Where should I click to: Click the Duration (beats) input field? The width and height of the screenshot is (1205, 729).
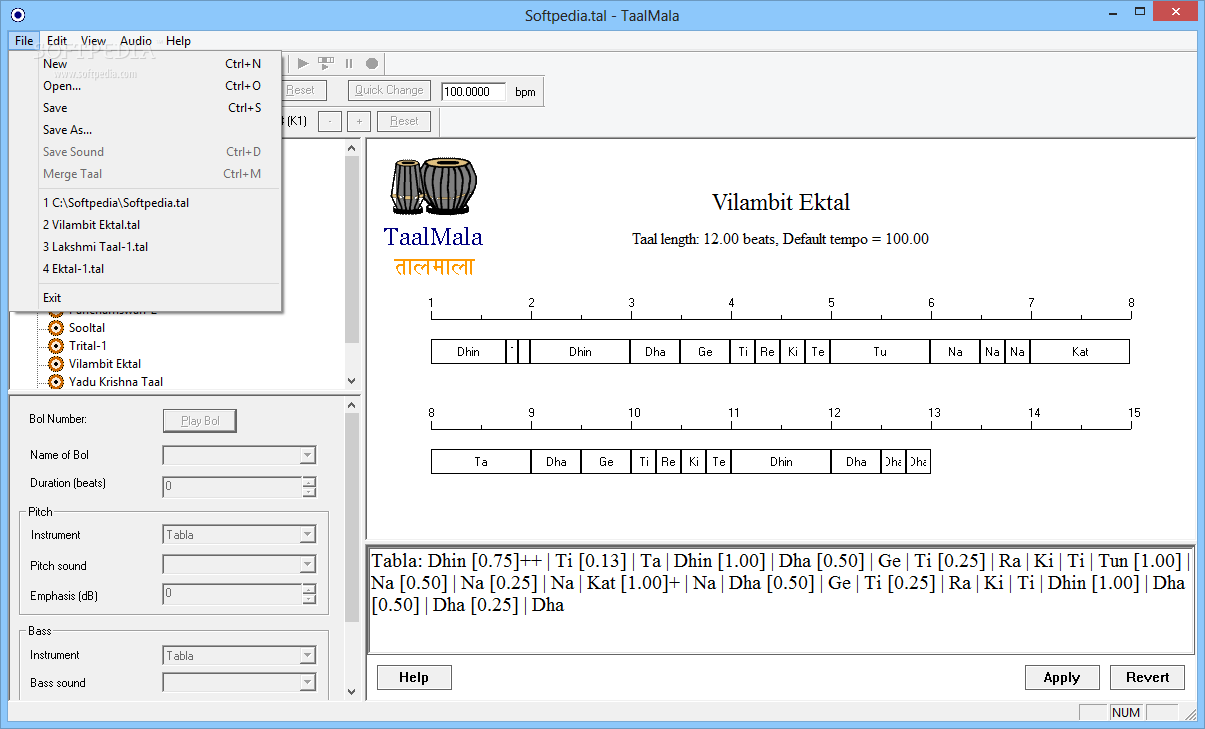click(232, 486)
